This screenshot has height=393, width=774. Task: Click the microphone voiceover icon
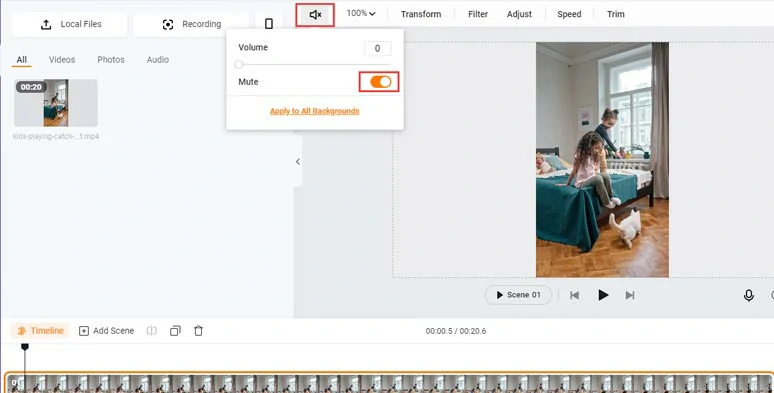coord(748,295)
